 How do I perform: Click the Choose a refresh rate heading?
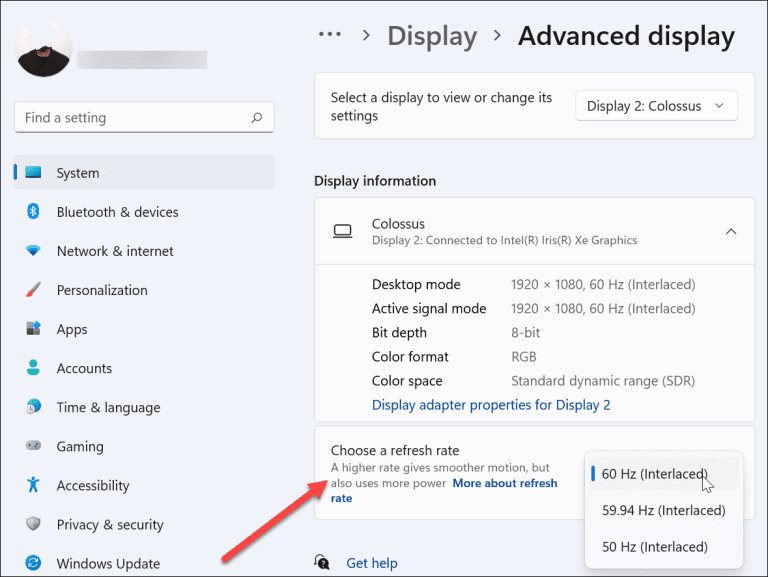pyautogui.click(x=395, y=450)
